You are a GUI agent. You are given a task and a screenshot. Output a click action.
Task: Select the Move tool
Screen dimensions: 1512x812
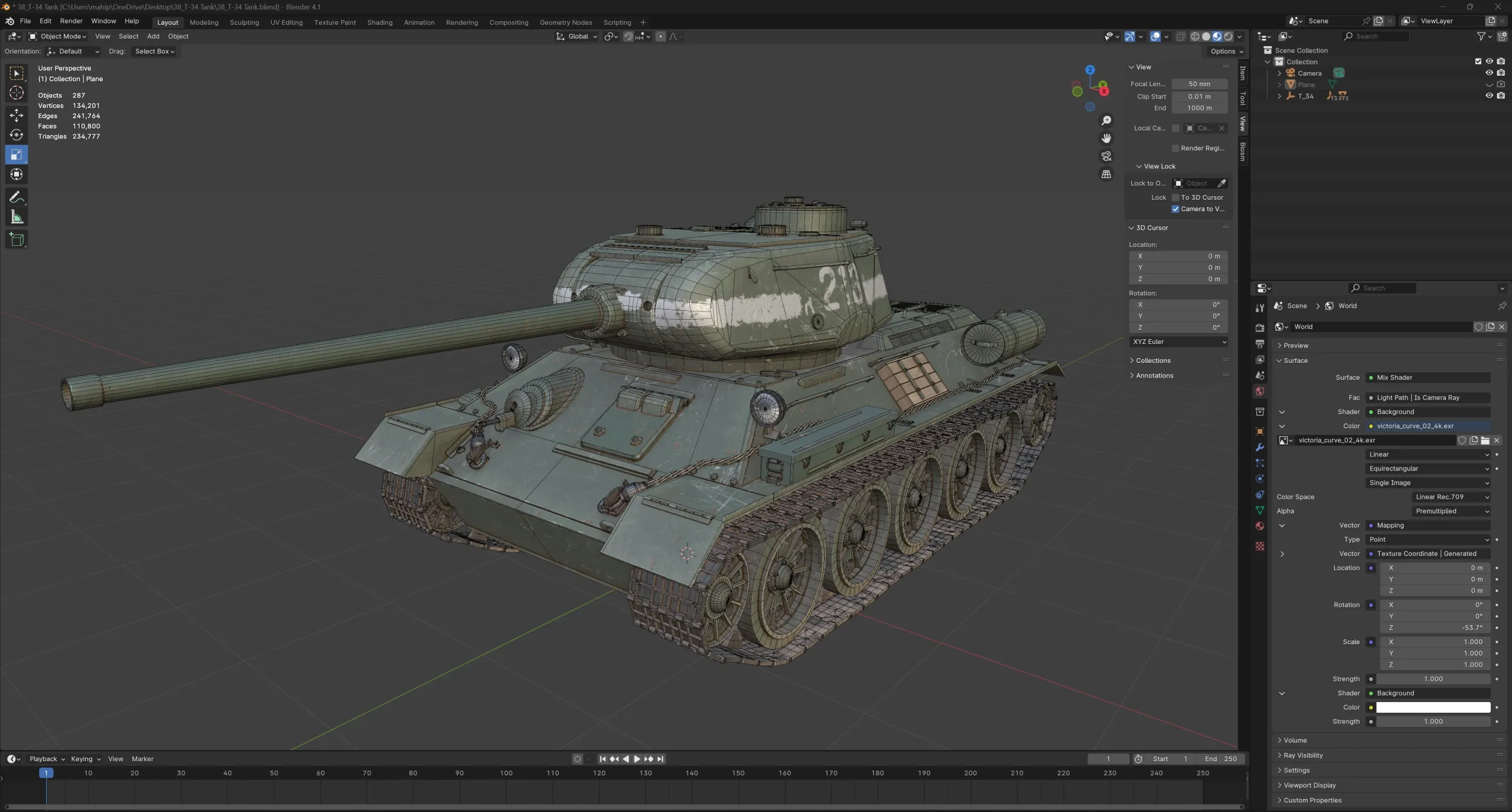coord(17,115)
